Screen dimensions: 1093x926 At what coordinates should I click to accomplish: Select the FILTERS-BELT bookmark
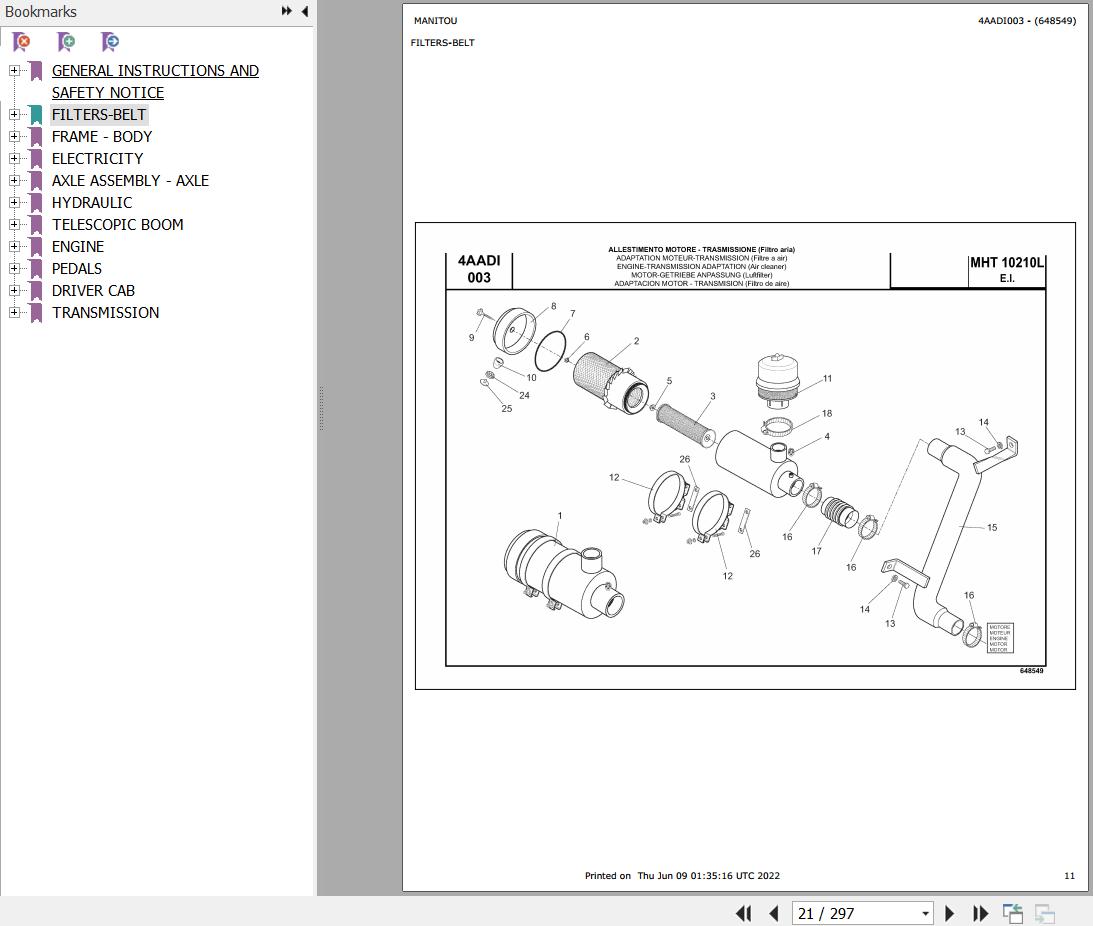point(99,114)
